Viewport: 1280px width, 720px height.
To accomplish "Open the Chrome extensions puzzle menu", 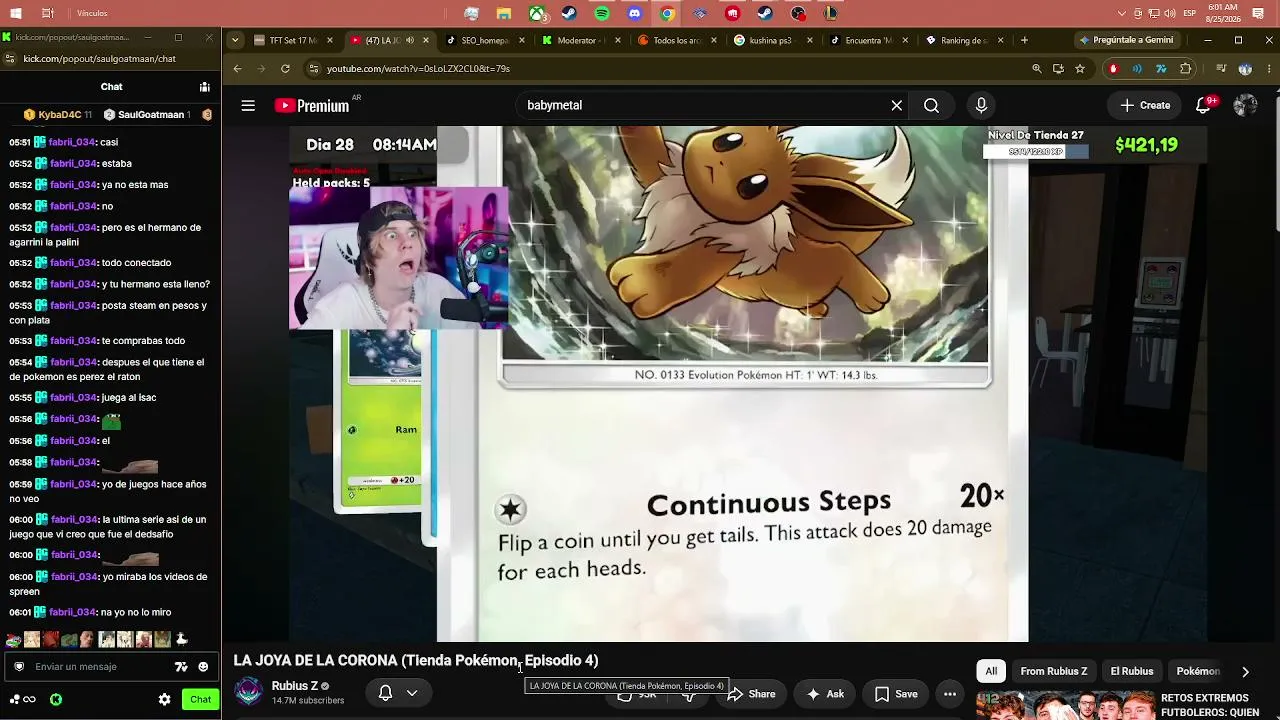I will pos(1186,69).
